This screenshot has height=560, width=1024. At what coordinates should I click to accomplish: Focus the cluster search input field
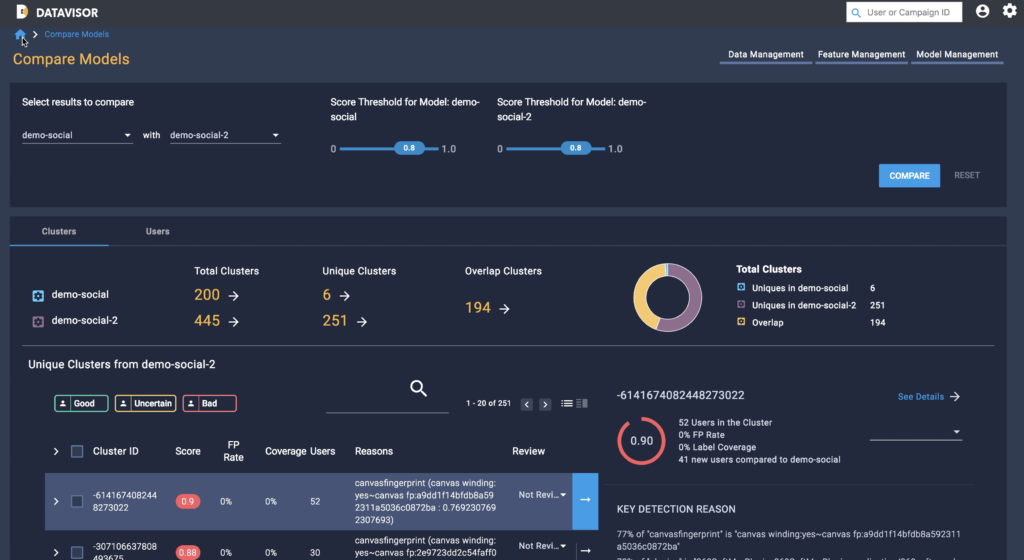point(387,405)
